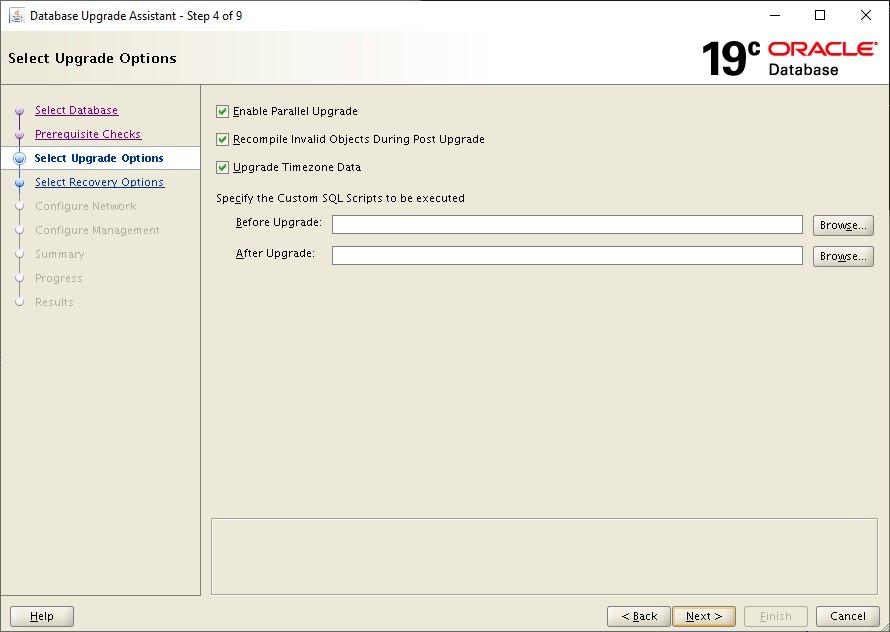Screen dimensions: 890x632
Task: Disable Enable Parallel Upgrade
Action: point(222,111)
